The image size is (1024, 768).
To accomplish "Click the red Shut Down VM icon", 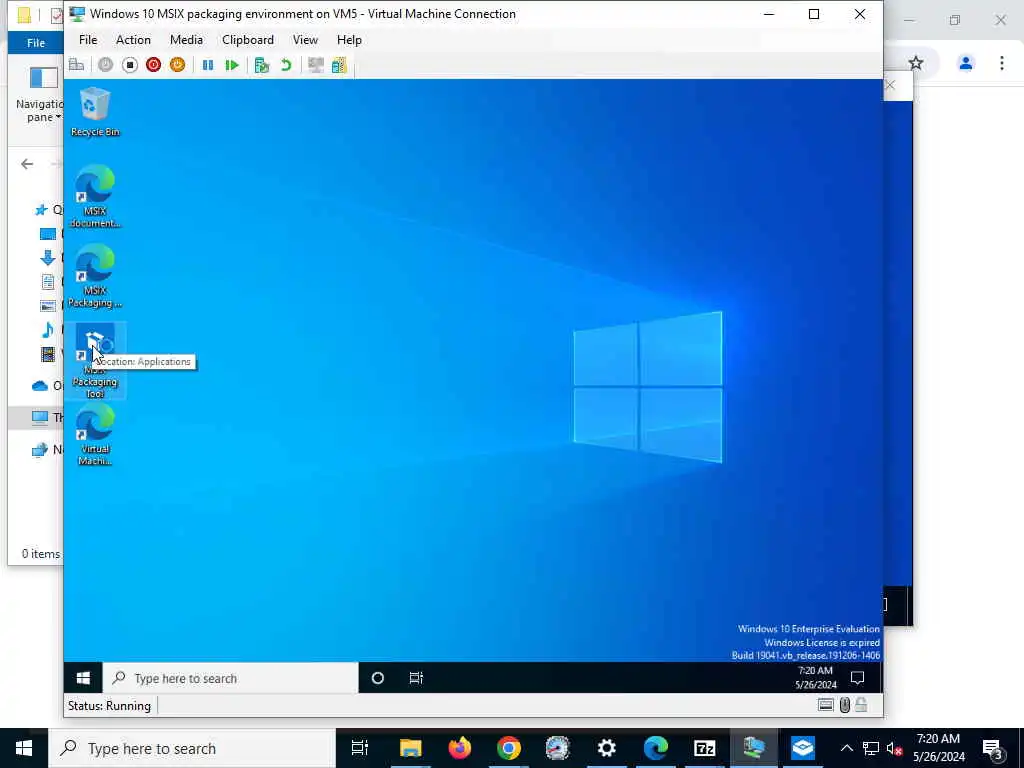I will coord(153,65).
